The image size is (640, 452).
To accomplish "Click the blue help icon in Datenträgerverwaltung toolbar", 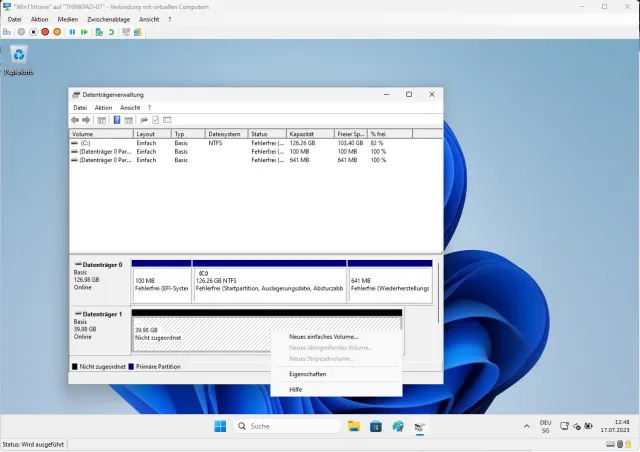I will (x=116, y=120).
